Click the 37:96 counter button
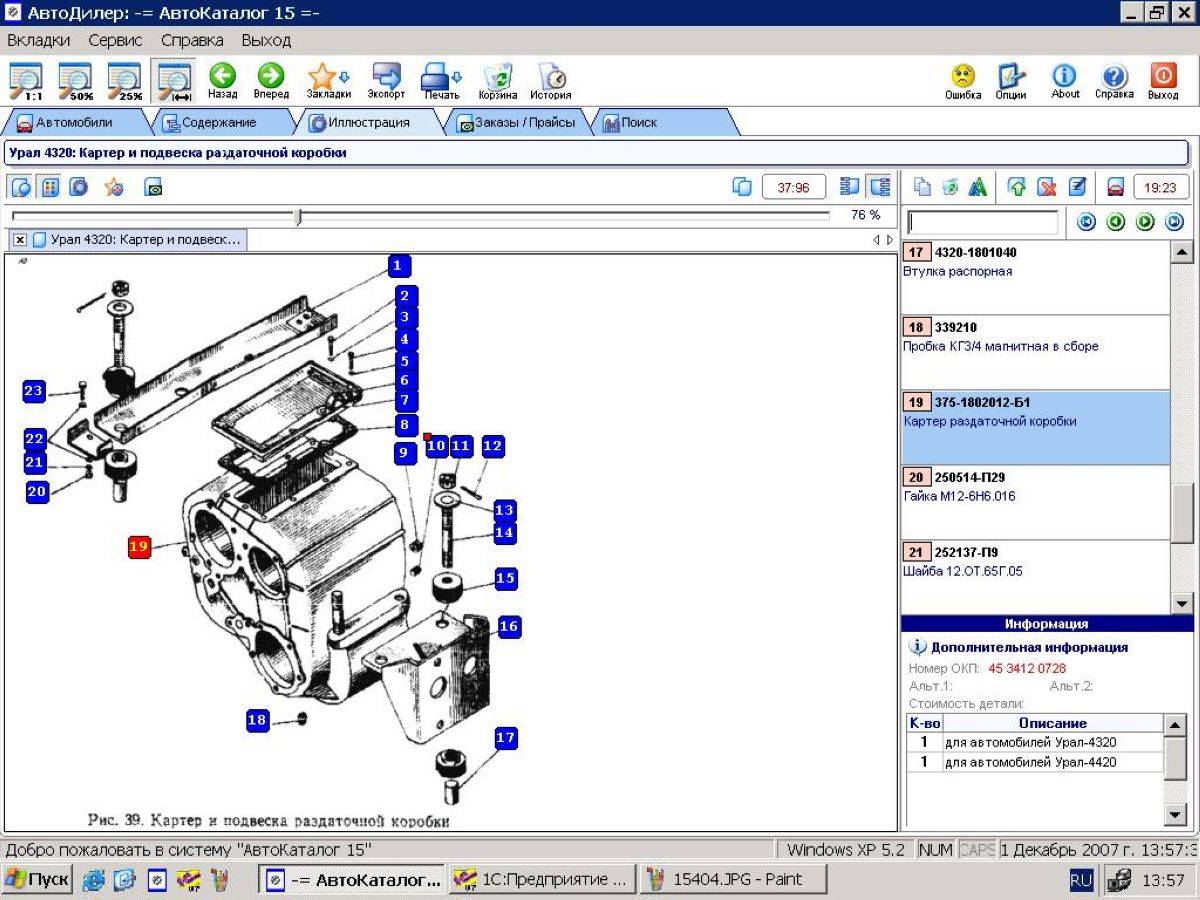Image resolution: width=1200 pixels, height=900 pixels. pyautogui.click(x=794, y=187)
